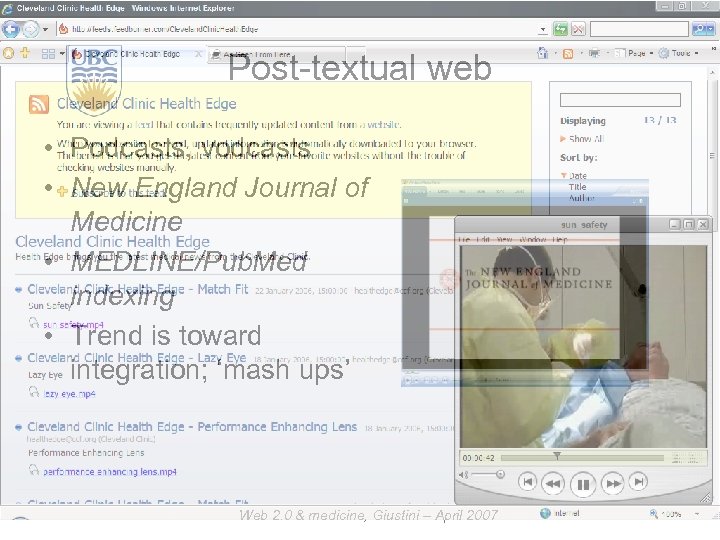Sort feed by Date

578,176
